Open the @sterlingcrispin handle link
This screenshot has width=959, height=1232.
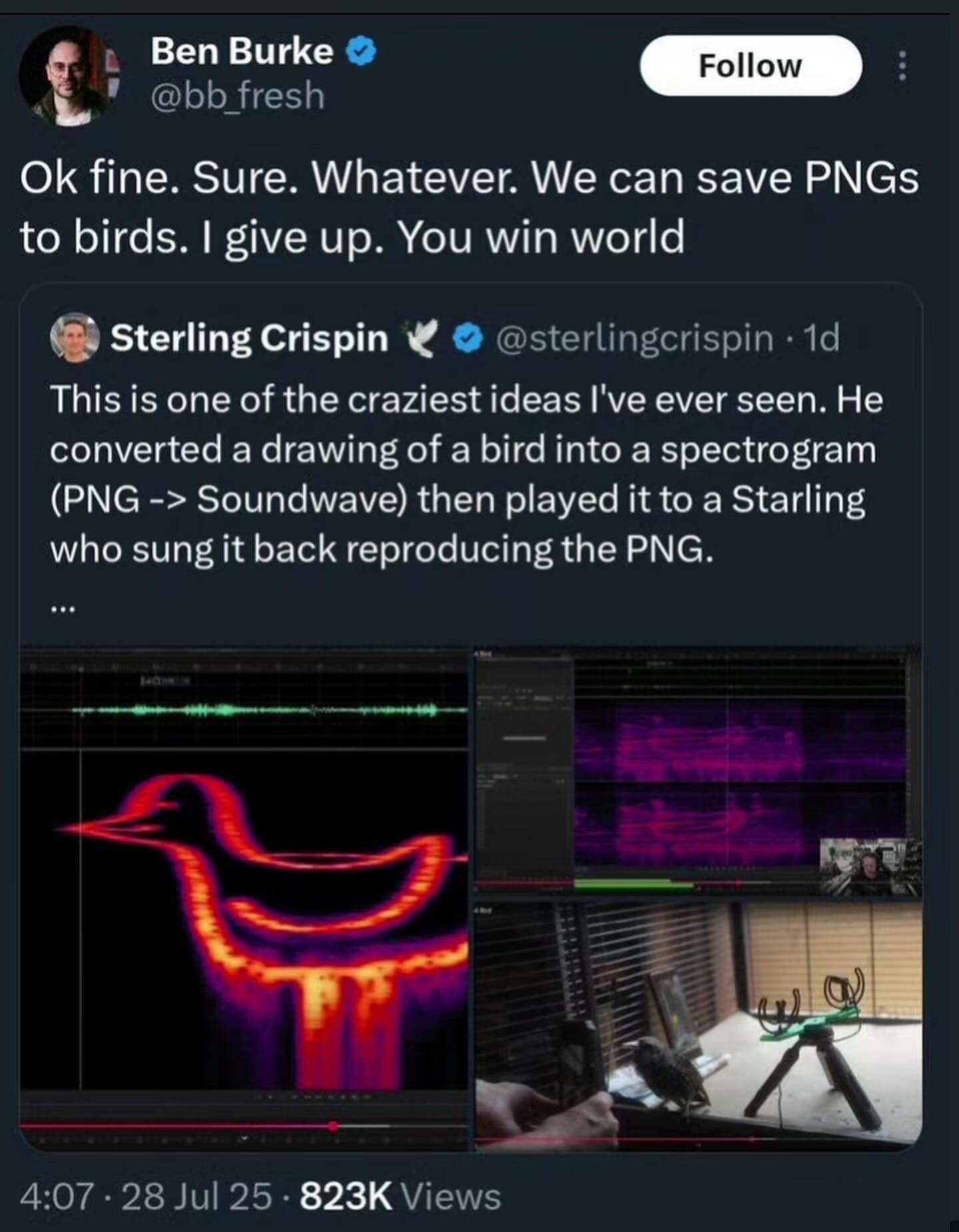[633, 338]
